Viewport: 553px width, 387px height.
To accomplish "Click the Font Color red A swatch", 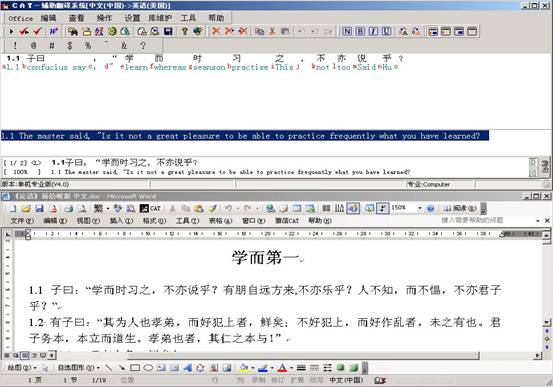I will [x=282, y=368].
